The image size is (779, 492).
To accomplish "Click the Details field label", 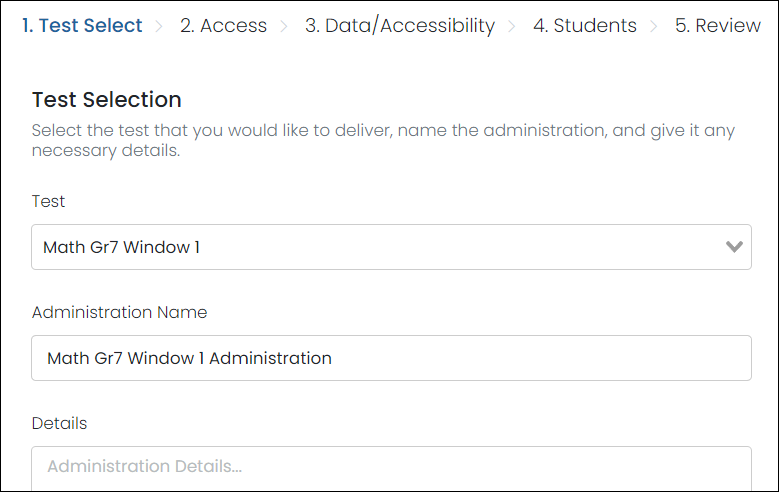I will 59,423.
